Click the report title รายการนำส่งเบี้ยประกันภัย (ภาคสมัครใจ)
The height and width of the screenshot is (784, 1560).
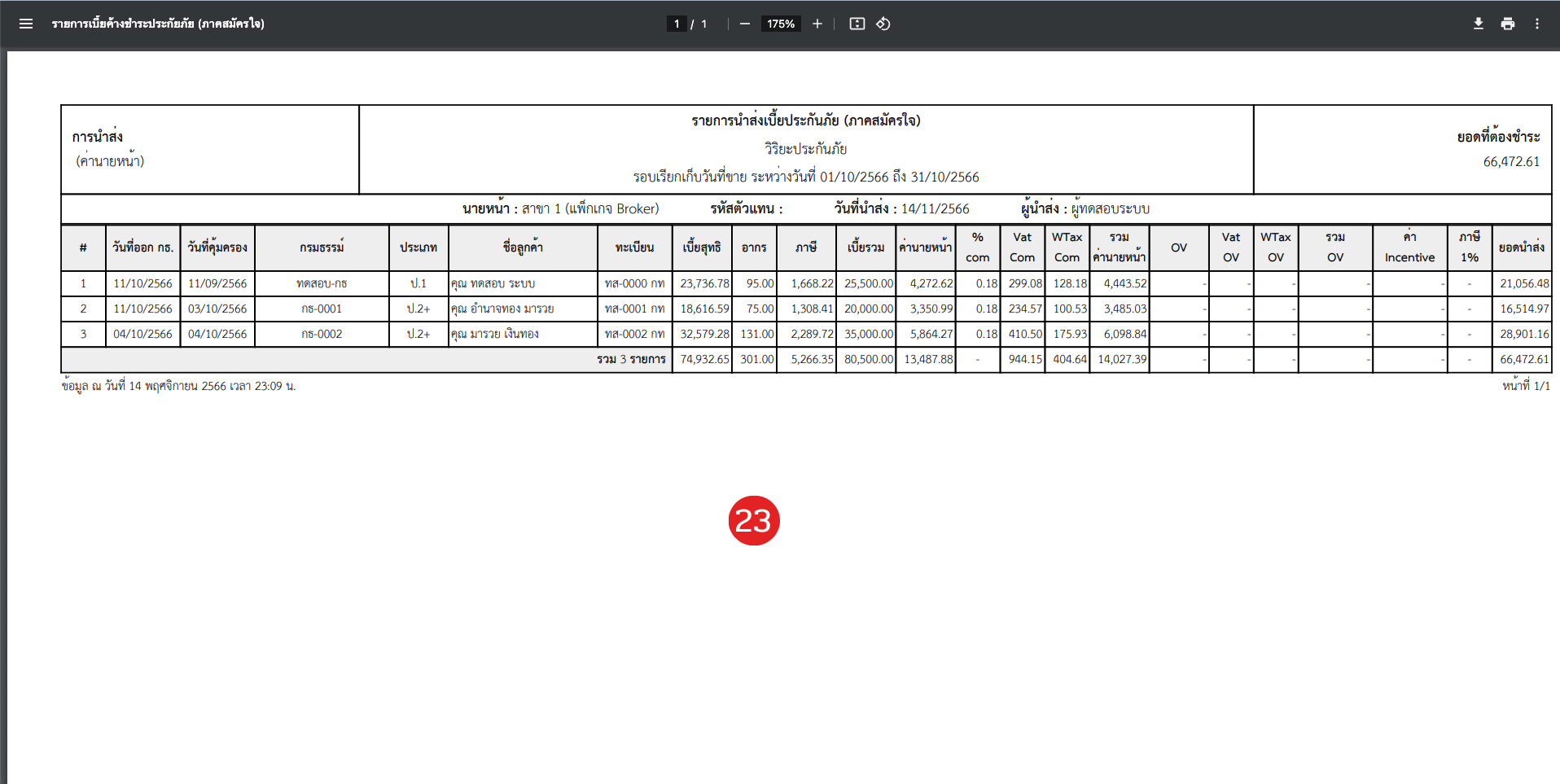click(806, 120)
